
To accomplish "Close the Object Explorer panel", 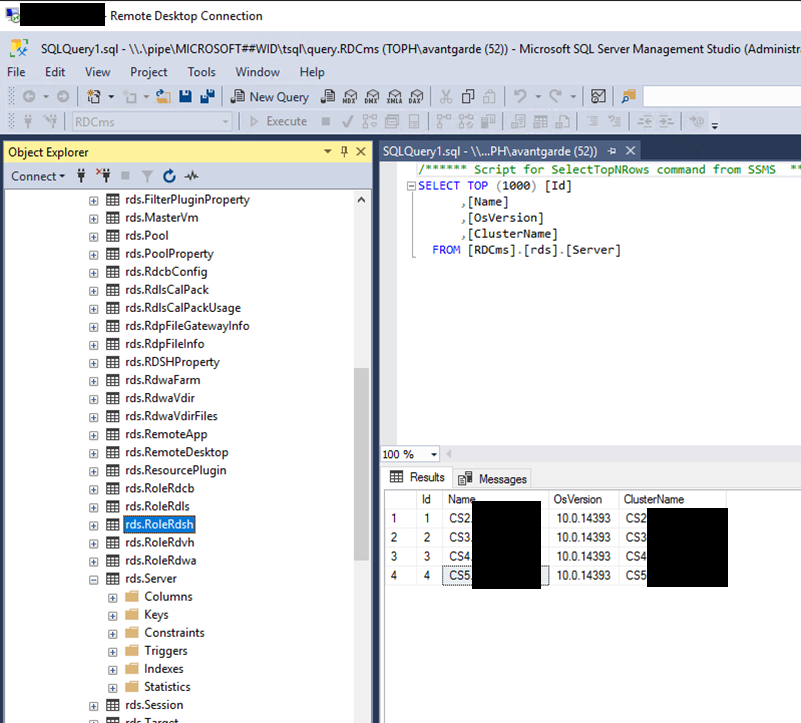I will point(361,152).
